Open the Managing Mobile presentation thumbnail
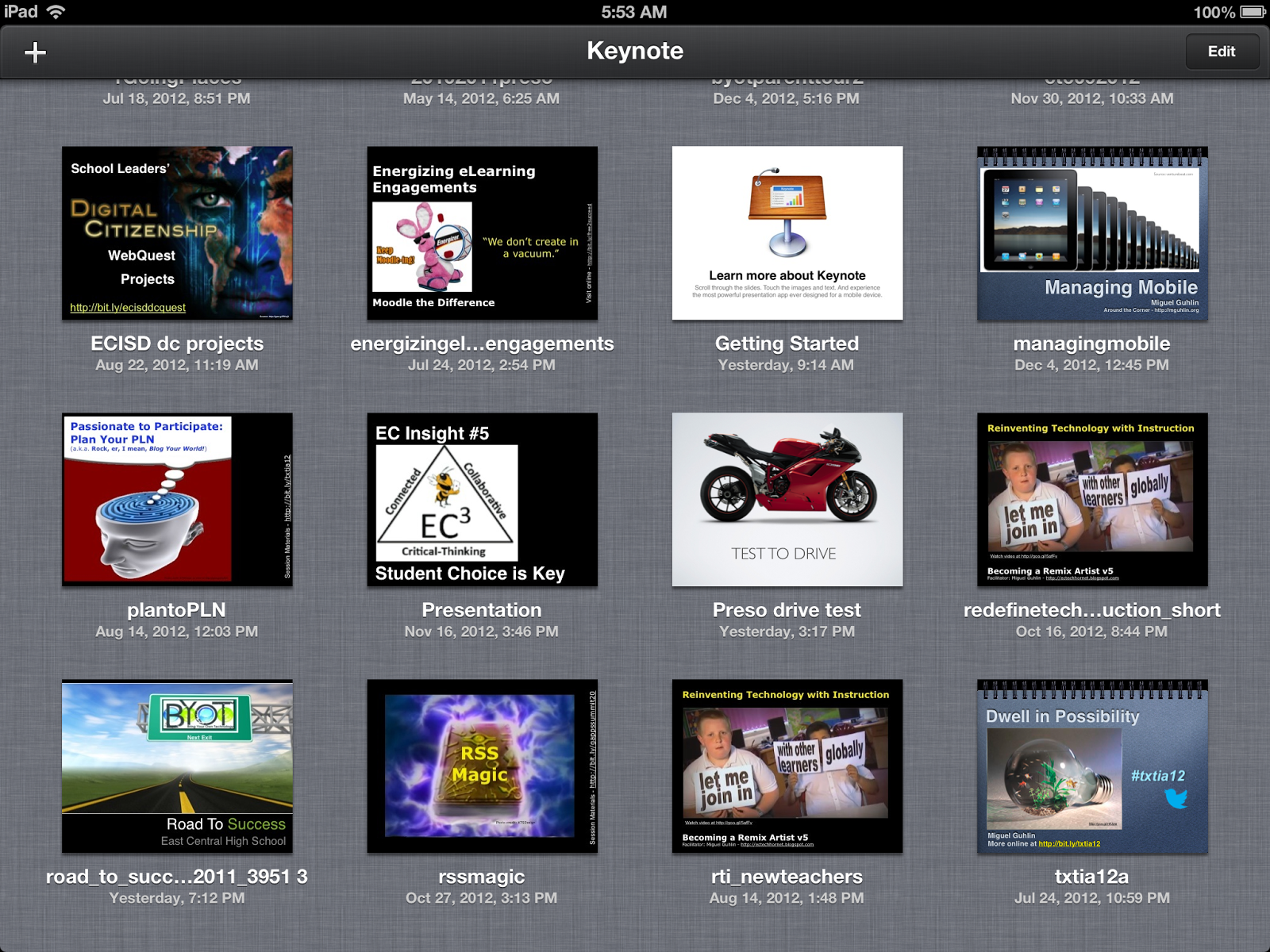This screenshot has width=1270, height=952. pos(1092,233)
